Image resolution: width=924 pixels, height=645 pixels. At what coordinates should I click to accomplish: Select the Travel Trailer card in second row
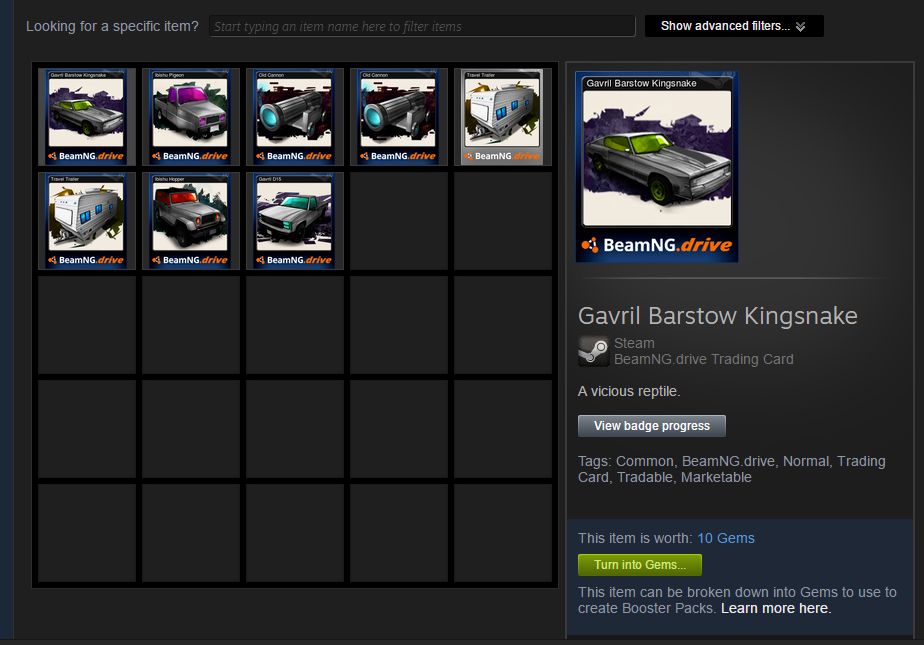point(87,221)
